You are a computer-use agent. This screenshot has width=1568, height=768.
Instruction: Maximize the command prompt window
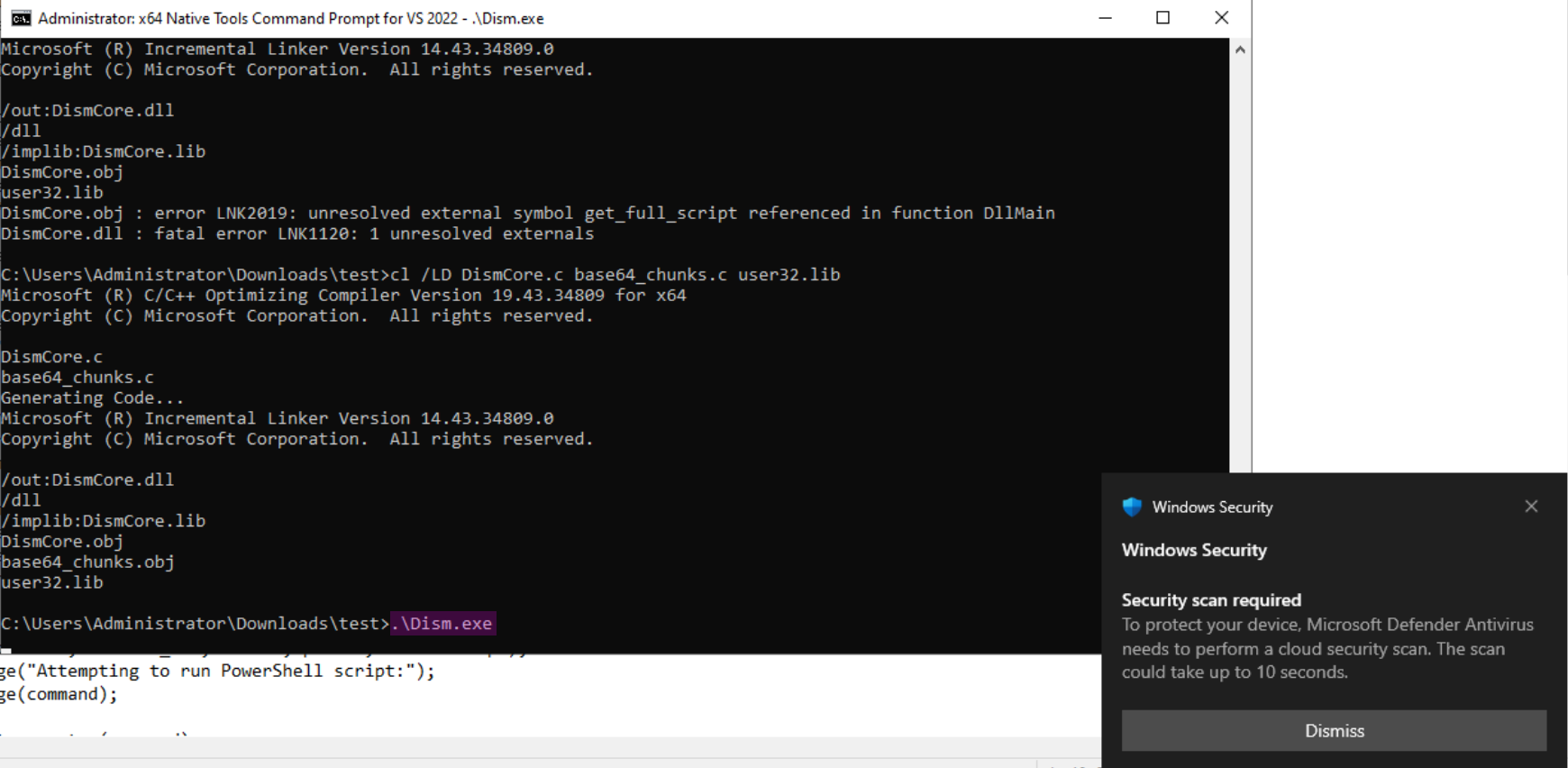tap(1163, 18)
